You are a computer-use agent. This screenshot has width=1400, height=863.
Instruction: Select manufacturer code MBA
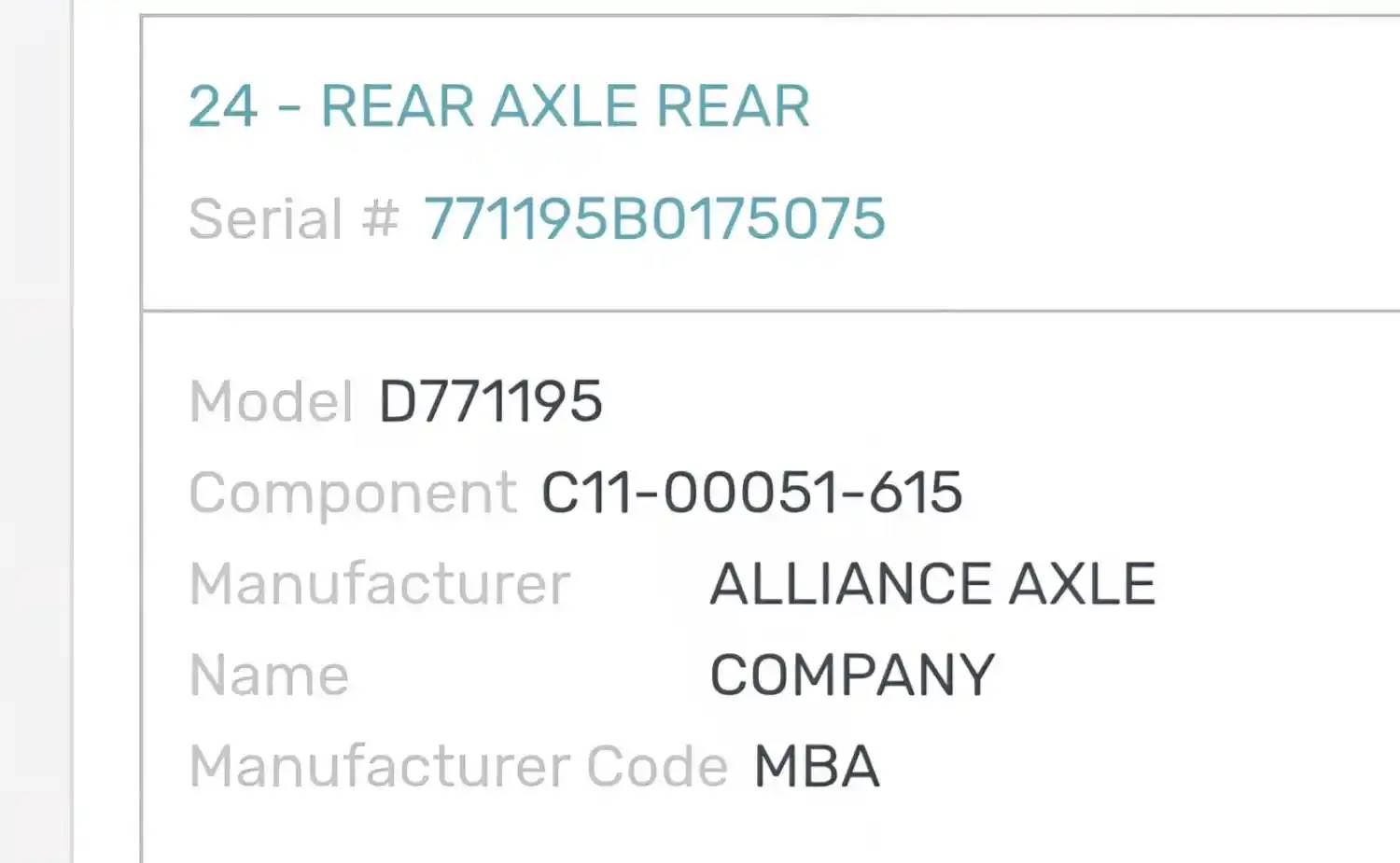[817, 767]
